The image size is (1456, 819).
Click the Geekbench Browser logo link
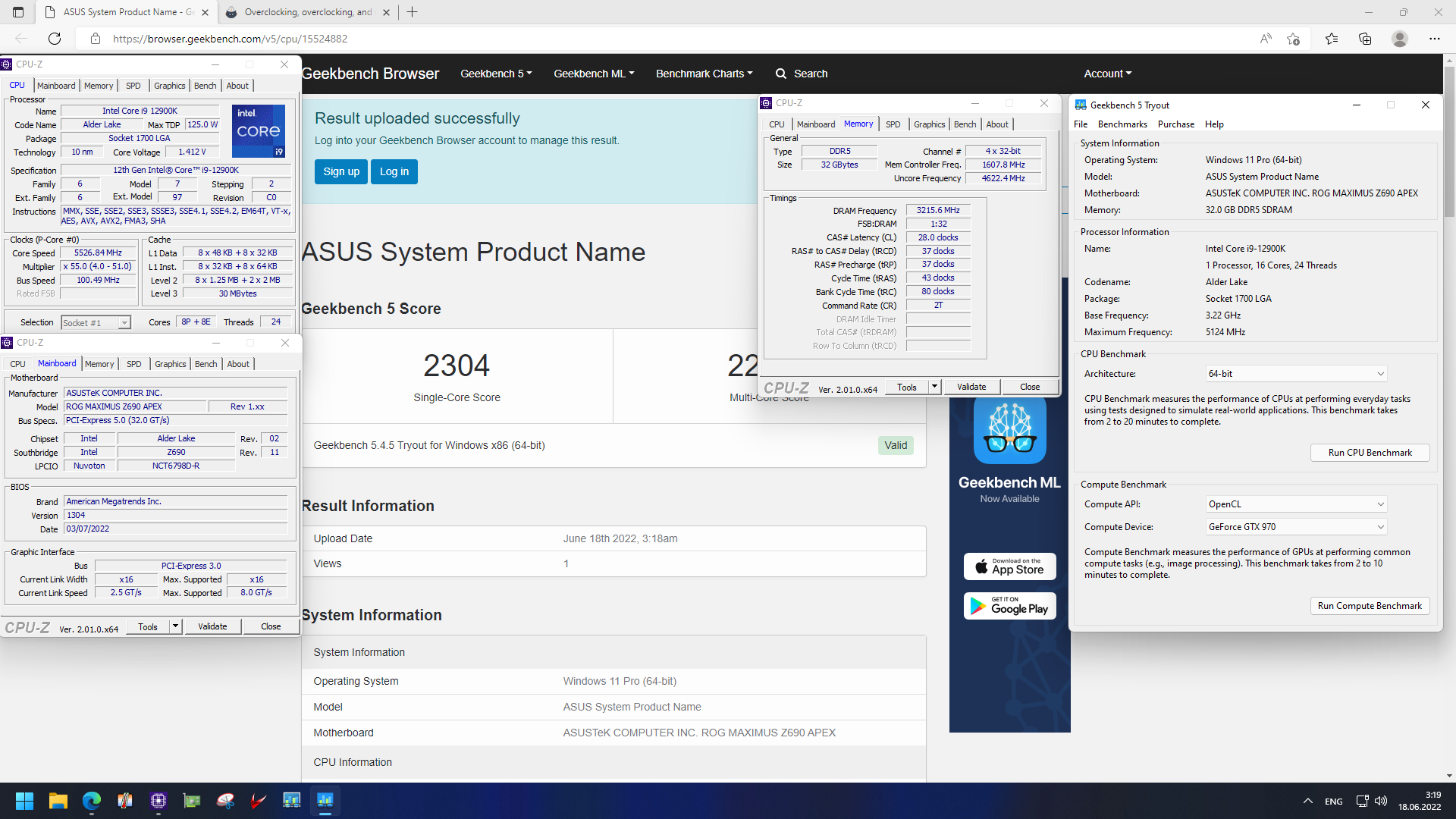click(x=370, y=74)
